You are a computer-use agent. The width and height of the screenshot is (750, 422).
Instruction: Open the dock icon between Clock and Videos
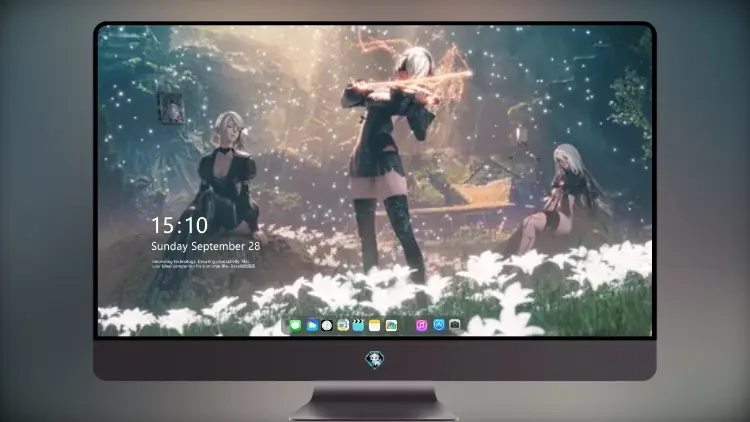point(342,326)
